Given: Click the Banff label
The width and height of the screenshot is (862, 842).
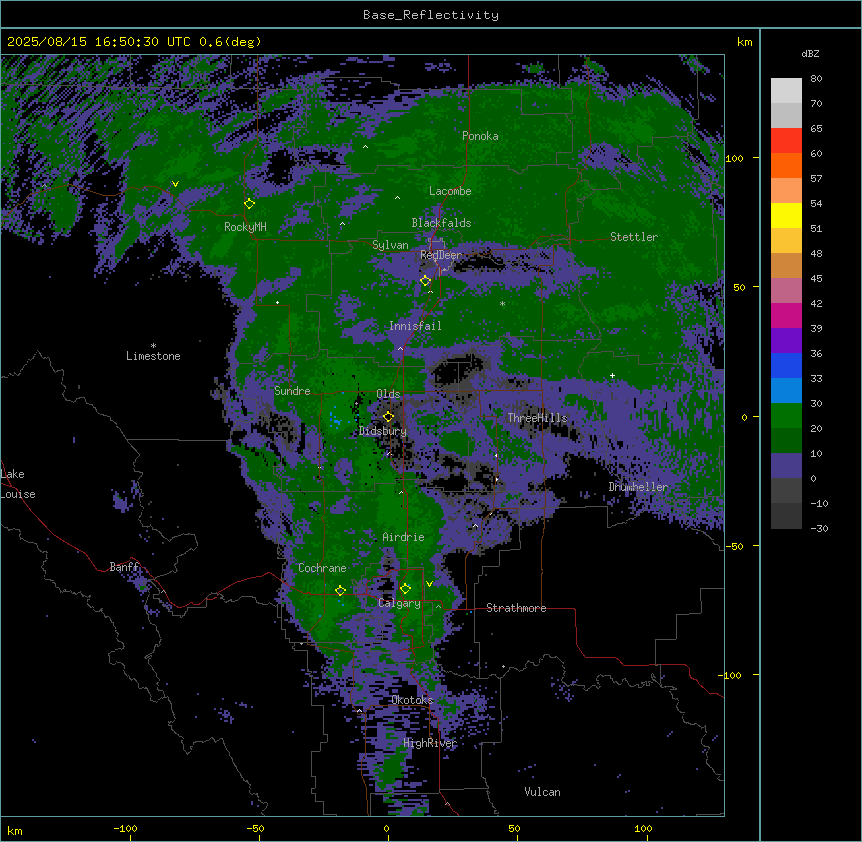Looking at the screenshot, I should [124, 567].
